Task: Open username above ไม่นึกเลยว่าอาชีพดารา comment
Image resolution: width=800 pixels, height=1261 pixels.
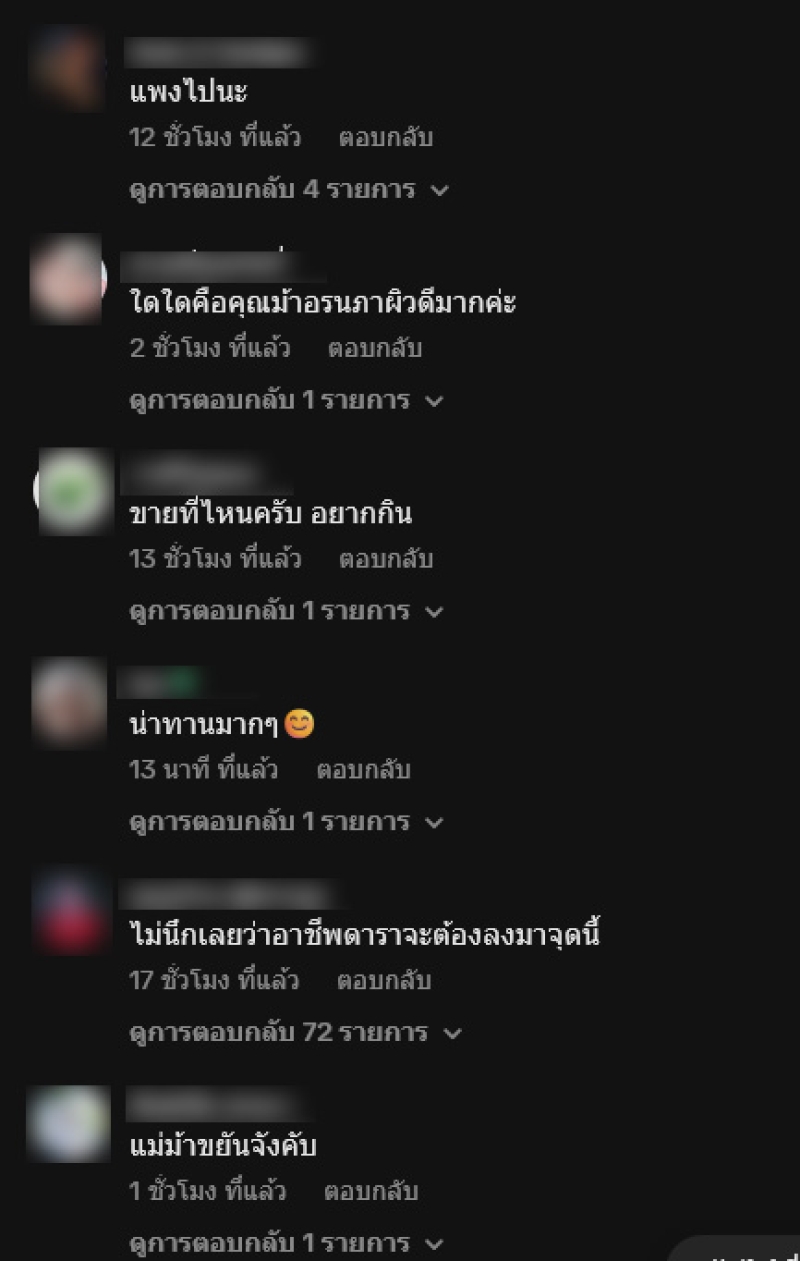Action: click(x=232, y=894)
